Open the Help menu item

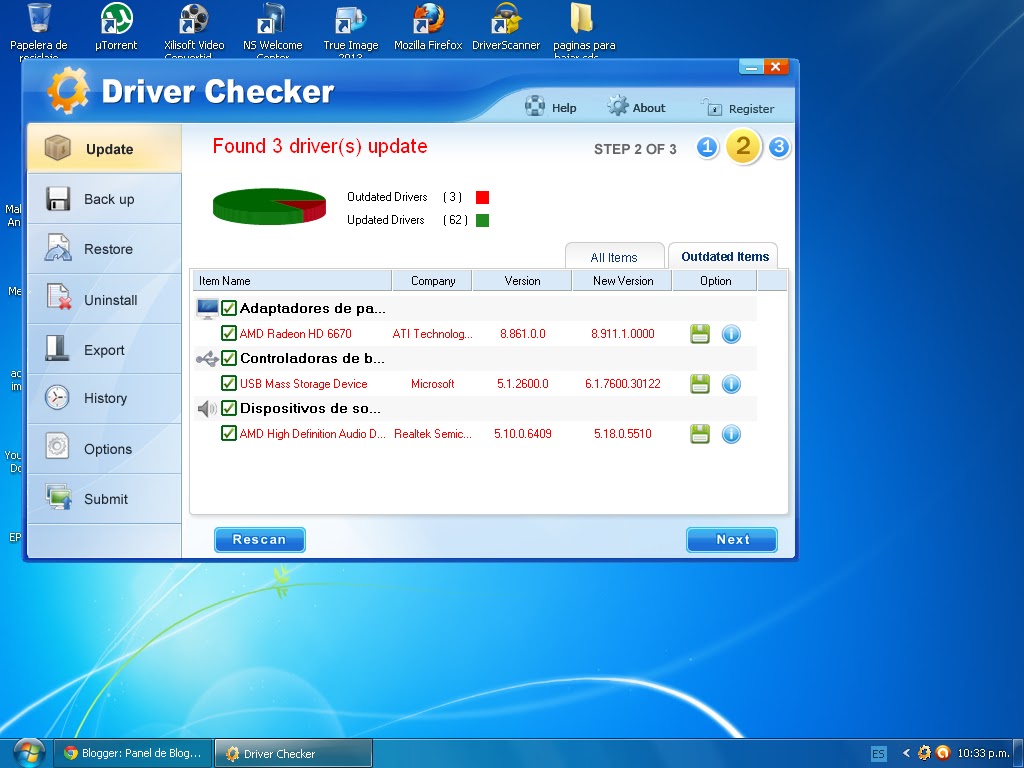(x=551, y=108)
